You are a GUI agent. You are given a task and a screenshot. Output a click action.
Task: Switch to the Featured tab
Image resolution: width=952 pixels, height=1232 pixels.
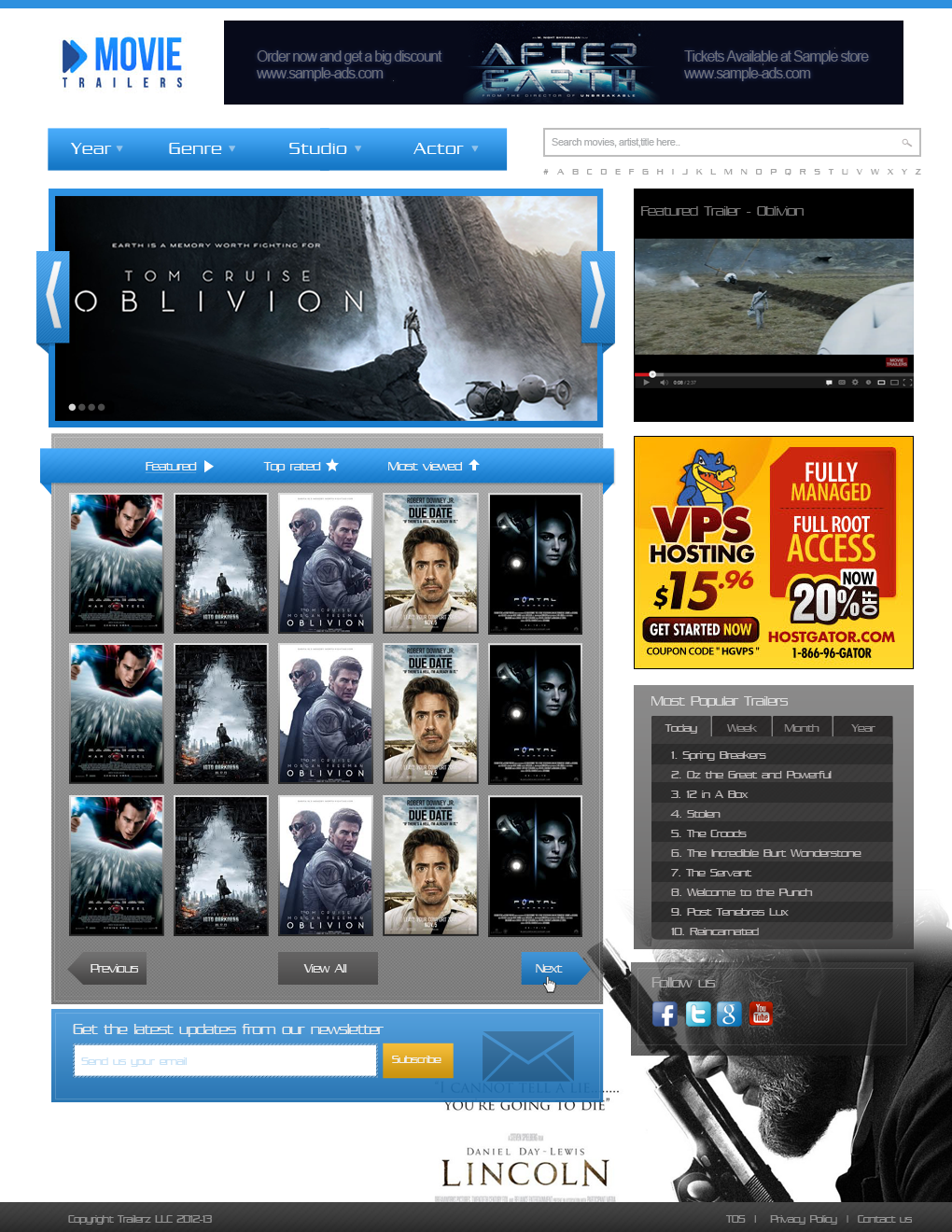tap(179, 467)
